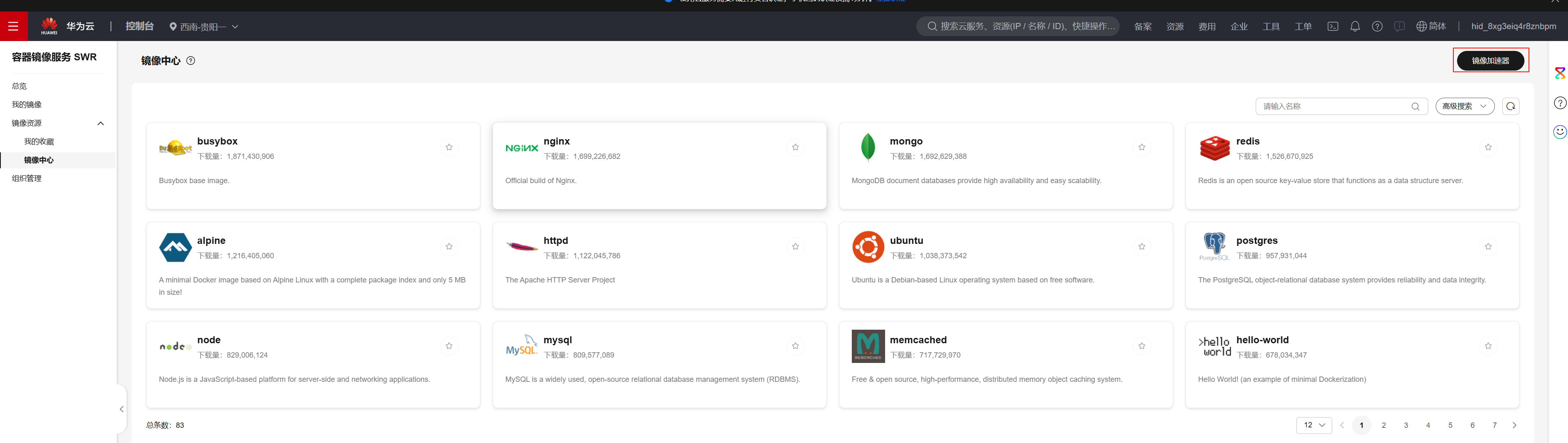Viewport: 1568px width, 443px height.
Task: Open the region selector 西南-贵阳一
Action: [x=203, y=27]
